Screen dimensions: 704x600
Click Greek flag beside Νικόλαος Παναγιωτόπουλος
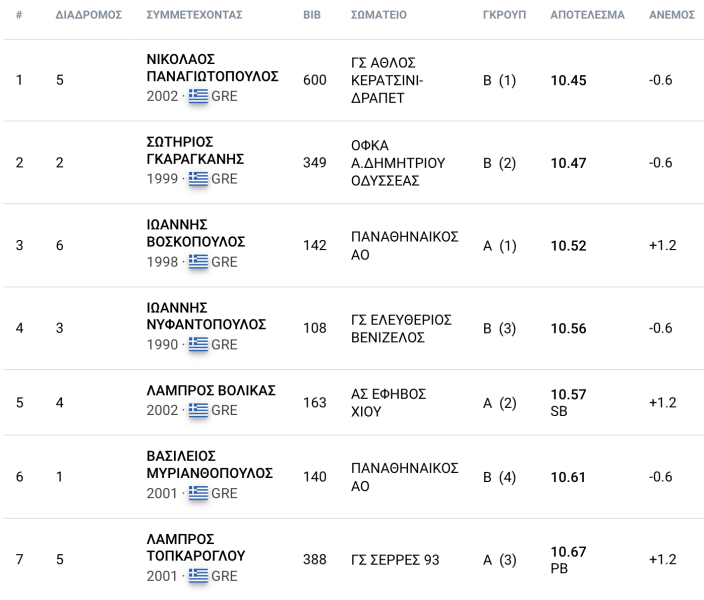(198, 97)
